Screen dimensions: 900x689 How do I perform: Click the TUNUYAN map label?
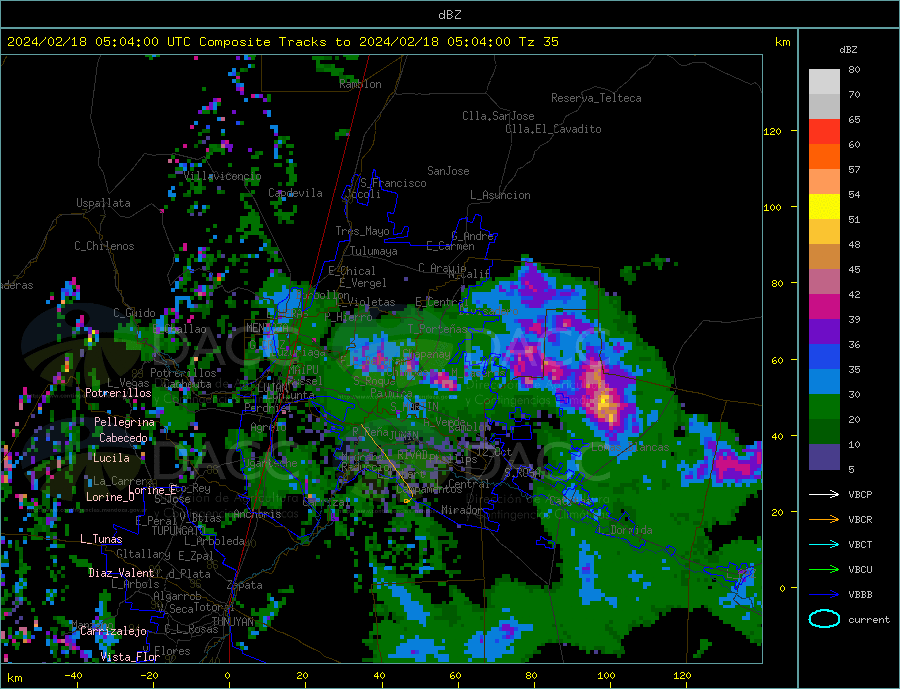pyautogui.click(x=232, y=622)
